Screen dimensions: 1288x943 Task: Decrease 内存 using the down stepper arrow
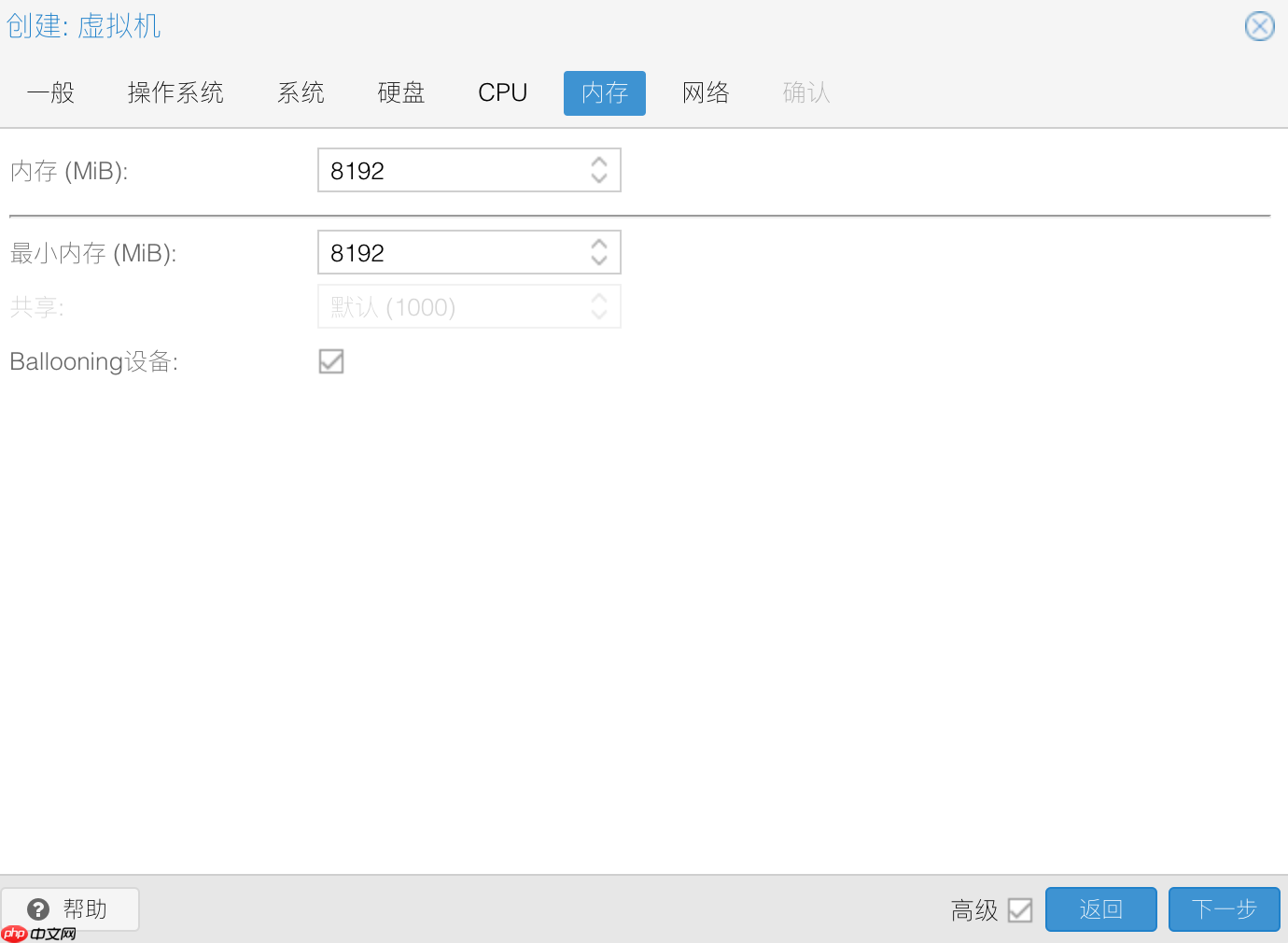pos(598,177)
